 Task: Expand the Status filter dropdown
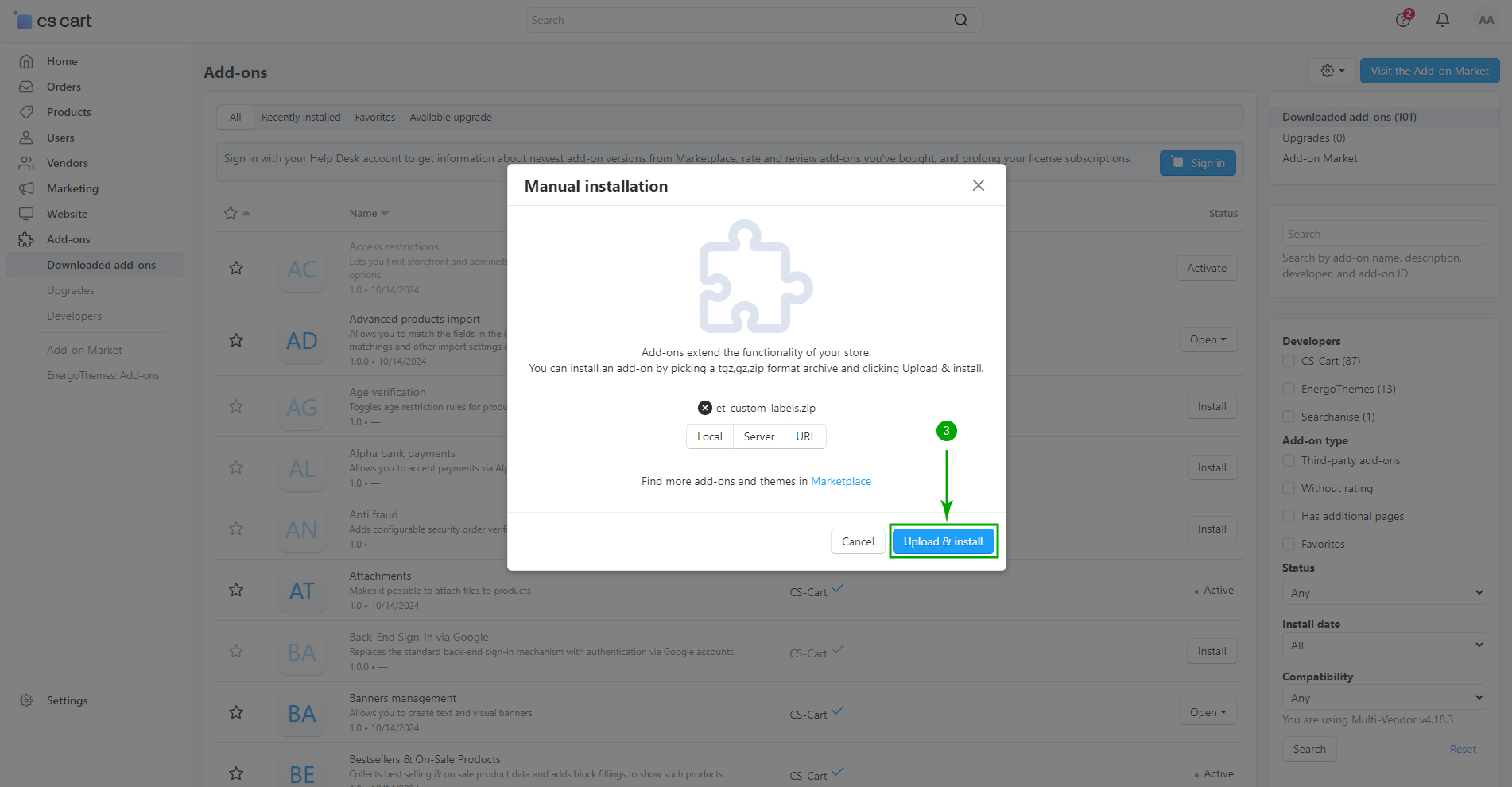1383,593
